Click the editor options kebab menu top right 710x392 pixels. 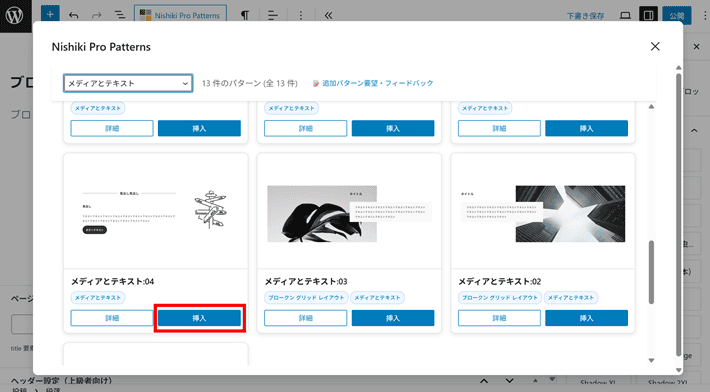pyautogui.click(x=704, y=15)
